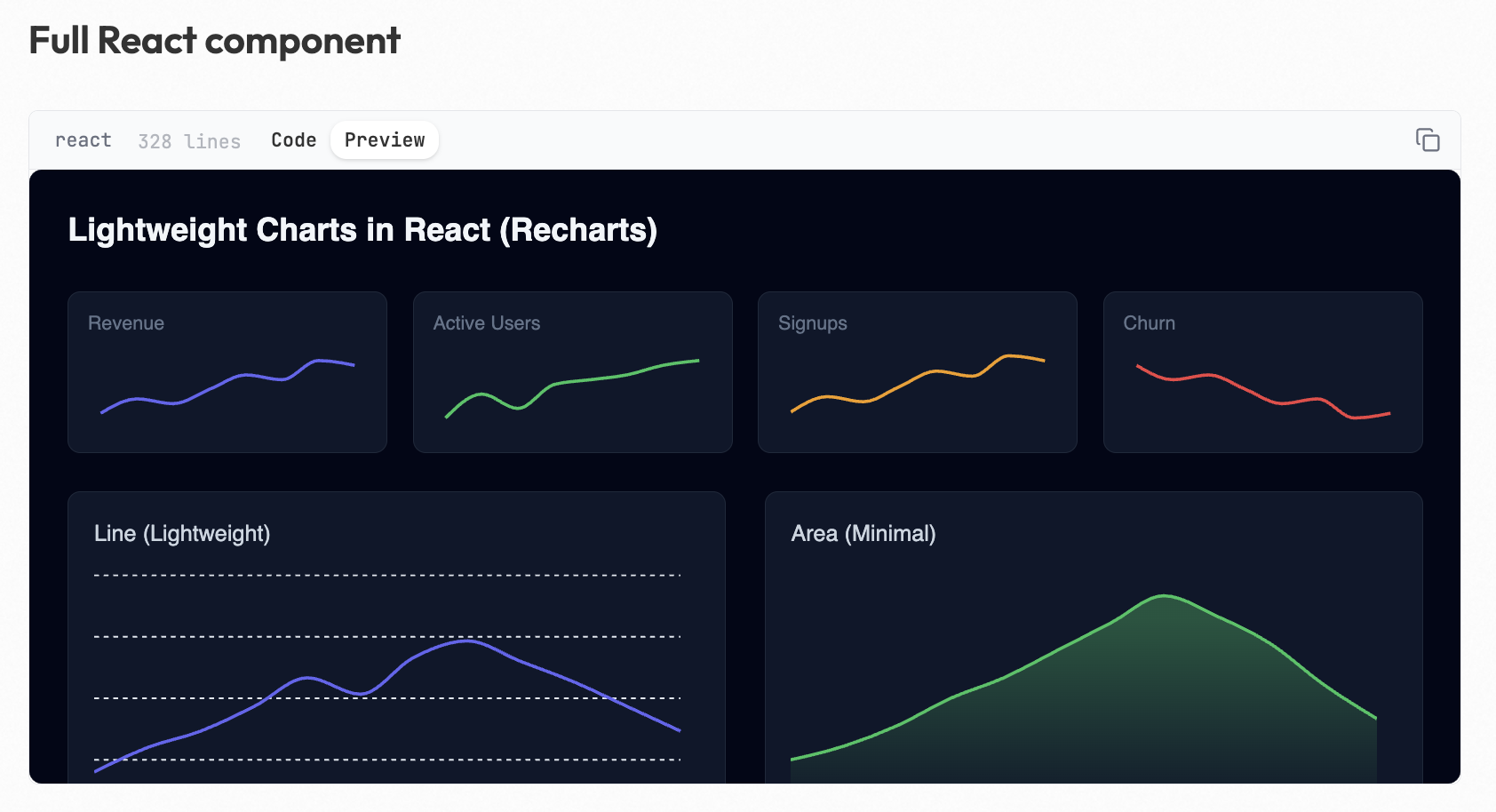This screenshot has height=812, width=1496.
Task: Click the Line (Lightweight) chart title
Action: click(182, 534)
